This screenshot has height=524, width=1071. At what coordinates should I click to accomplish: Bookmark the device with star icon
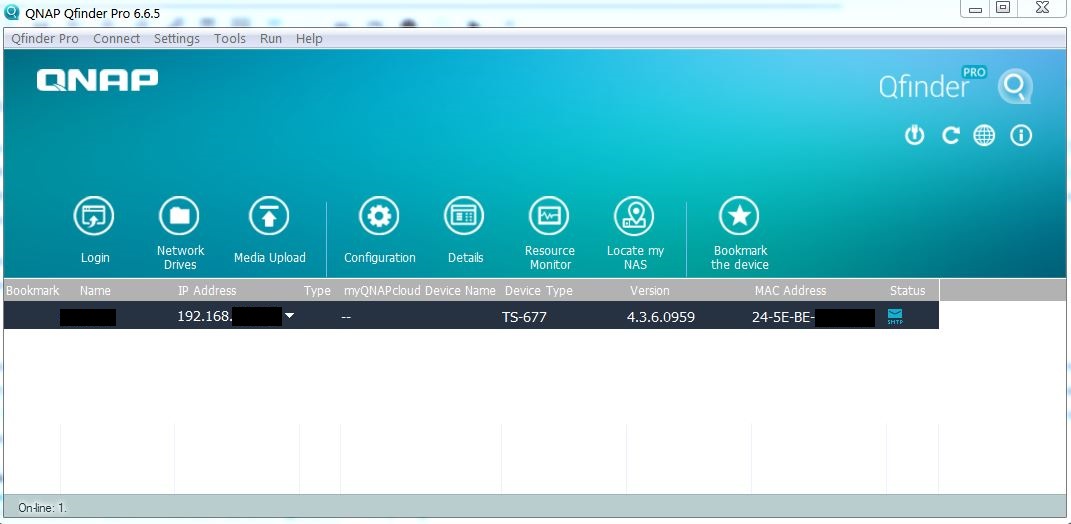click(740, 216)
